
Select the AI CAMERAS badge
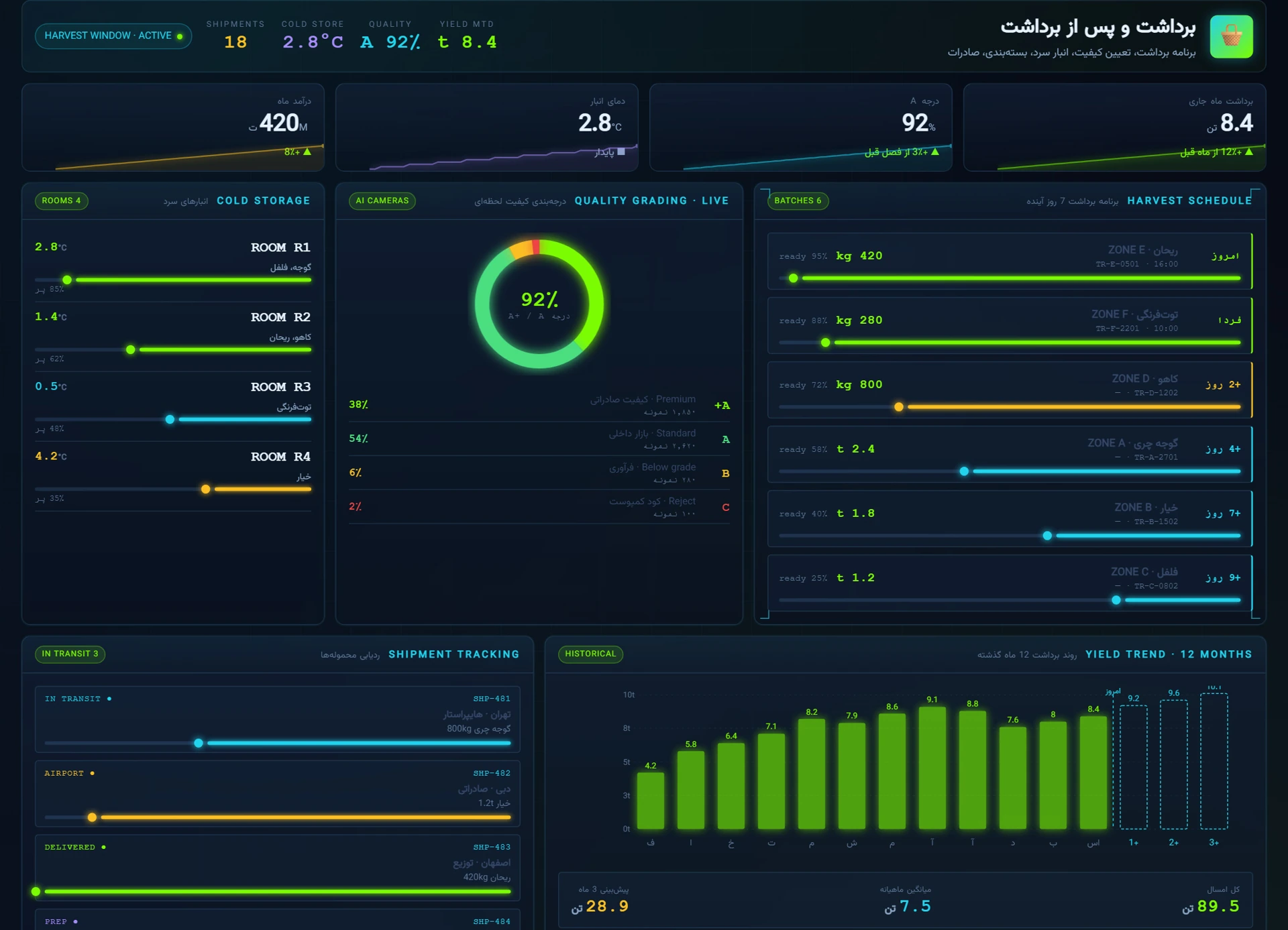coord(382,200)
